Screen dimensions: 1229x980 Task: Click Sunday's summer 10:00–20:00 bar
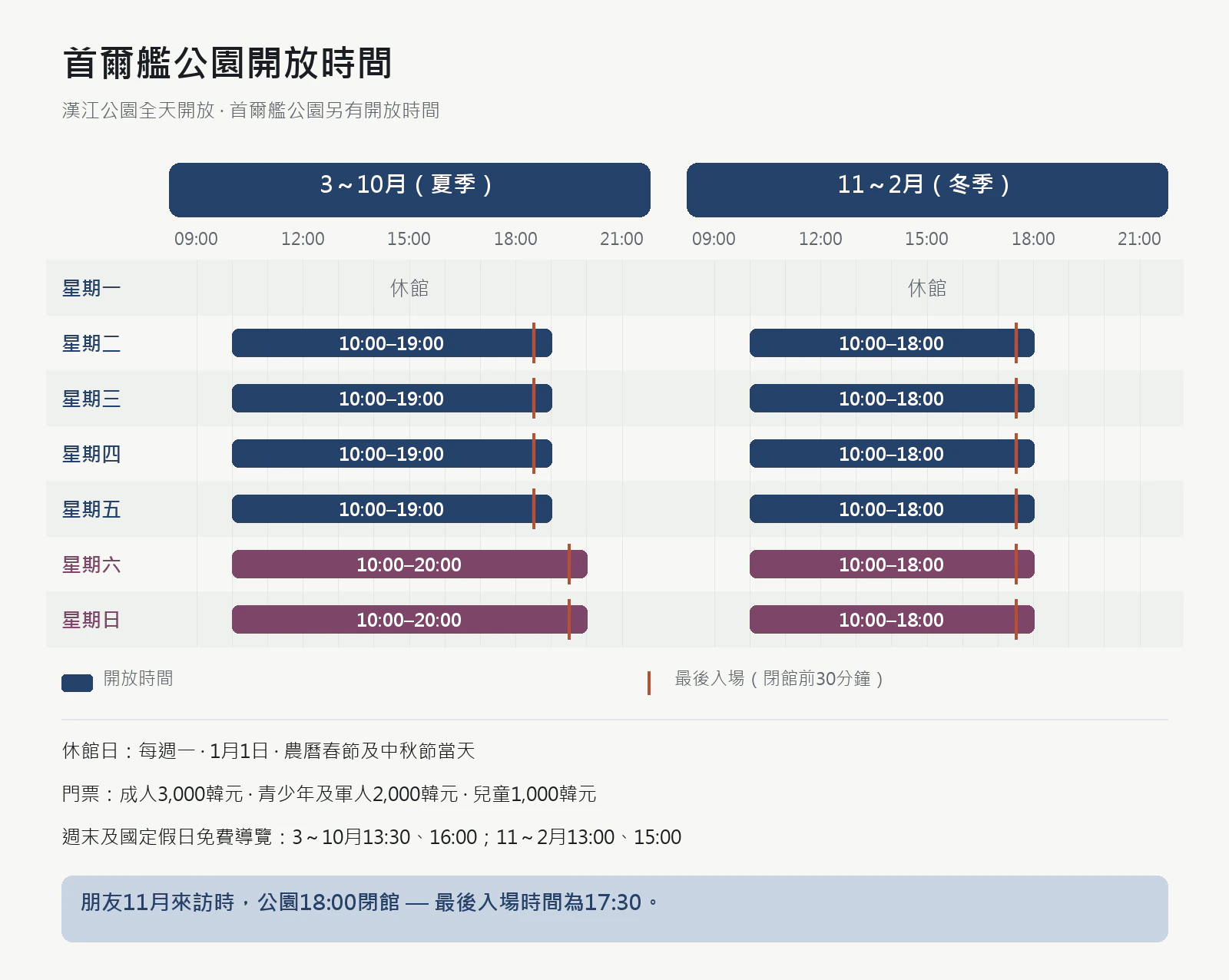point(409,620)
